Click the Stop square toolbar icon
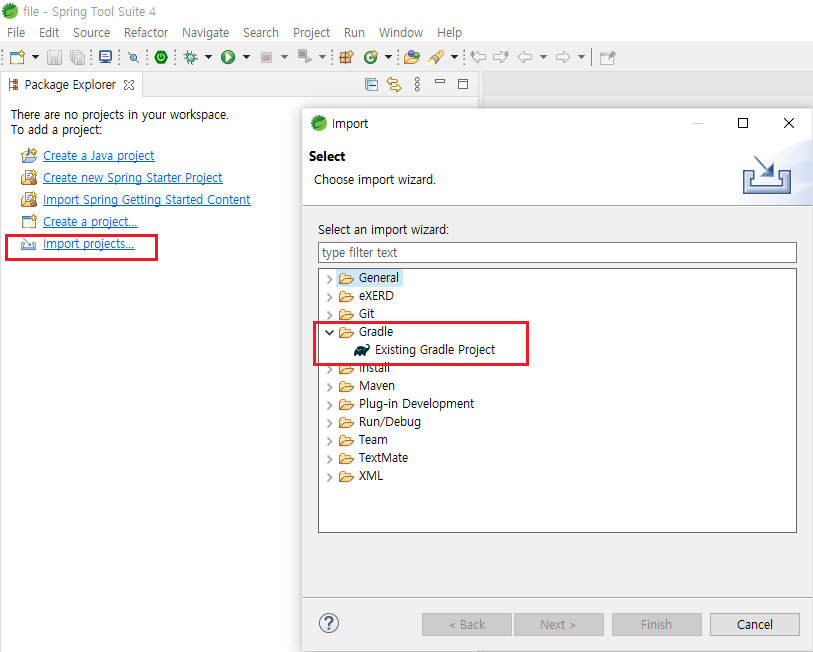The height and width of the screenshot is (652, 813). (x=267, y=57)
